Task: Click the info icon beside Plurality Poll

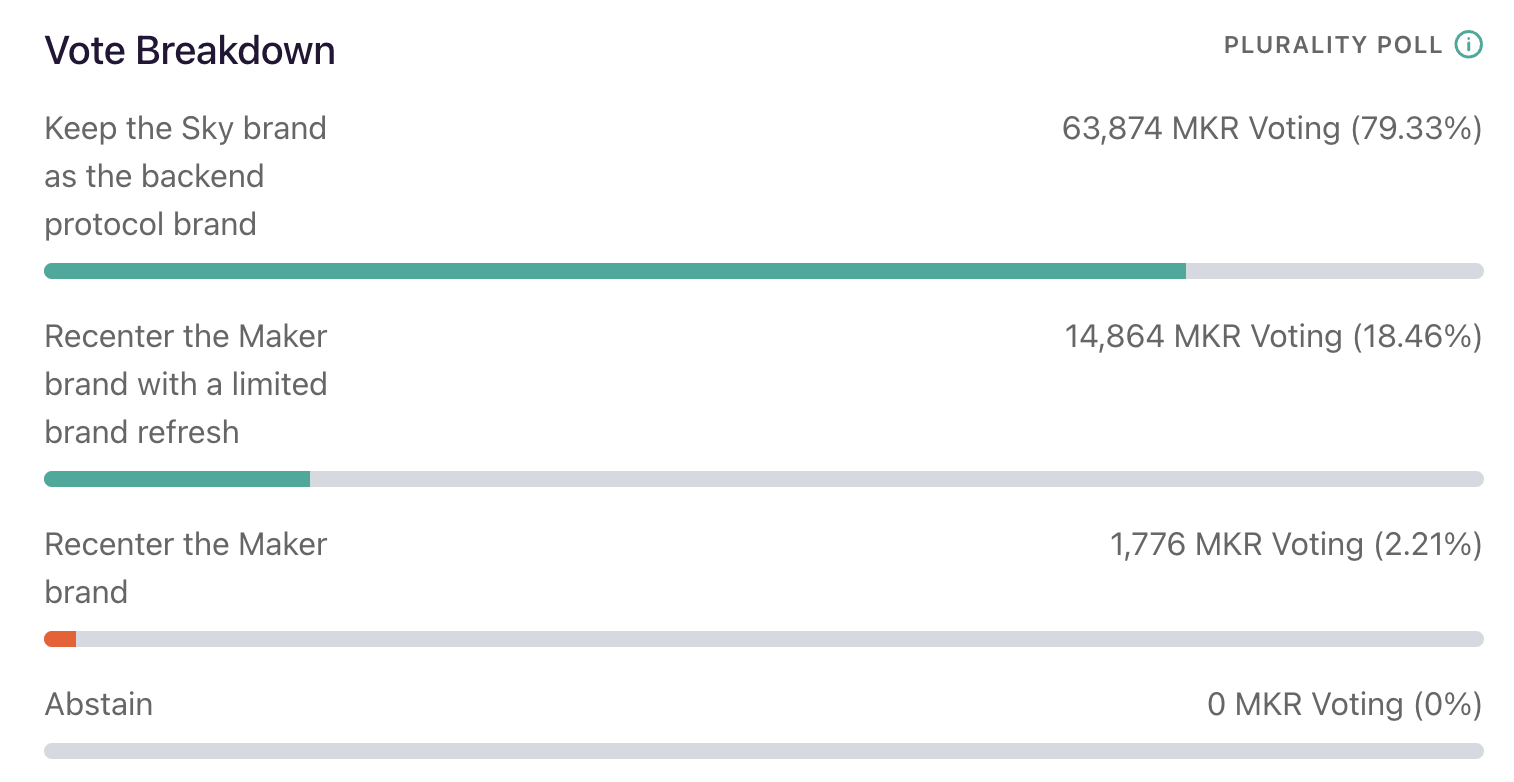Action: pyautogui.click(x=1468, y=45)
